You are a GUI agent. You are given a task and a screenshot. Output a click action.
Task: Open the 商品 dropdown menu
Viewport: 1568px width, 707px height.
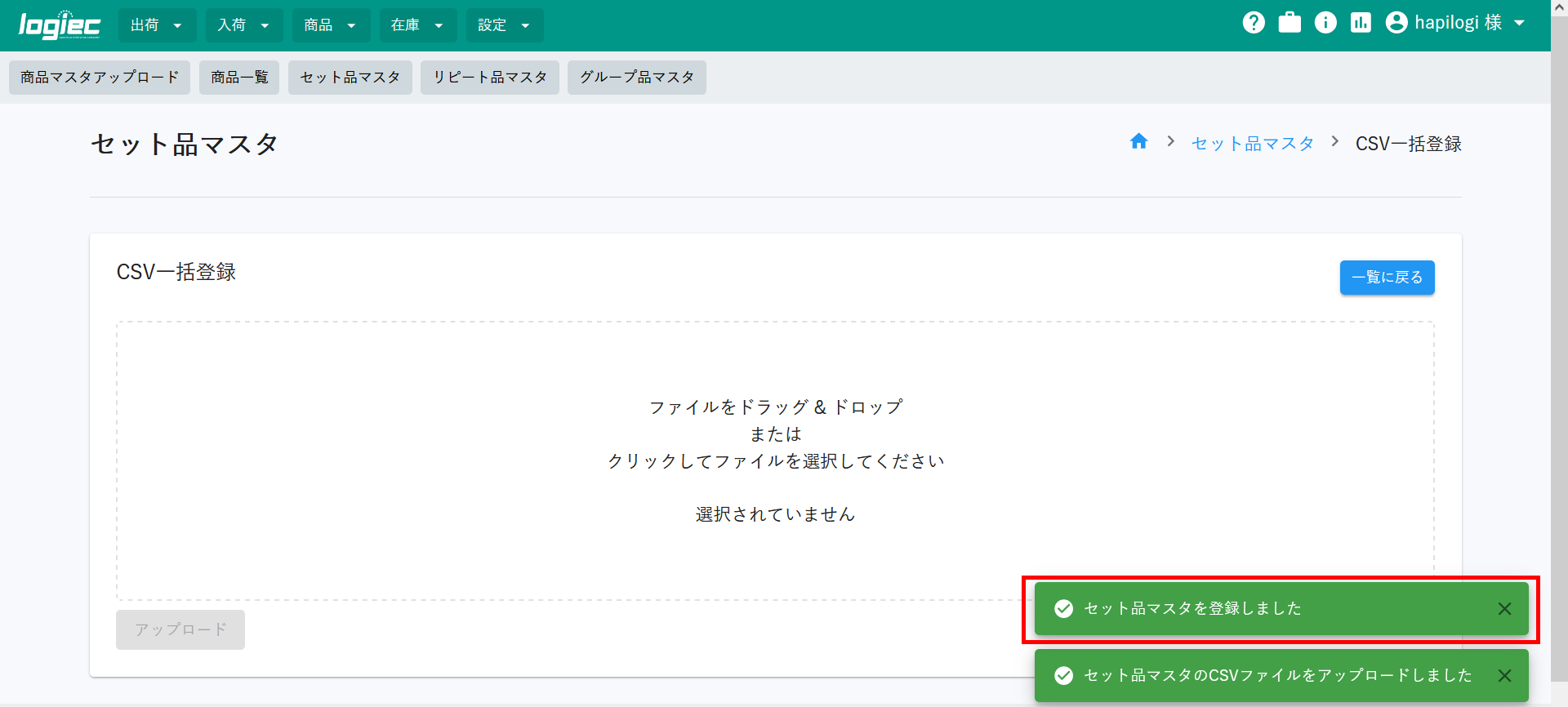click(x=331, y=25)
